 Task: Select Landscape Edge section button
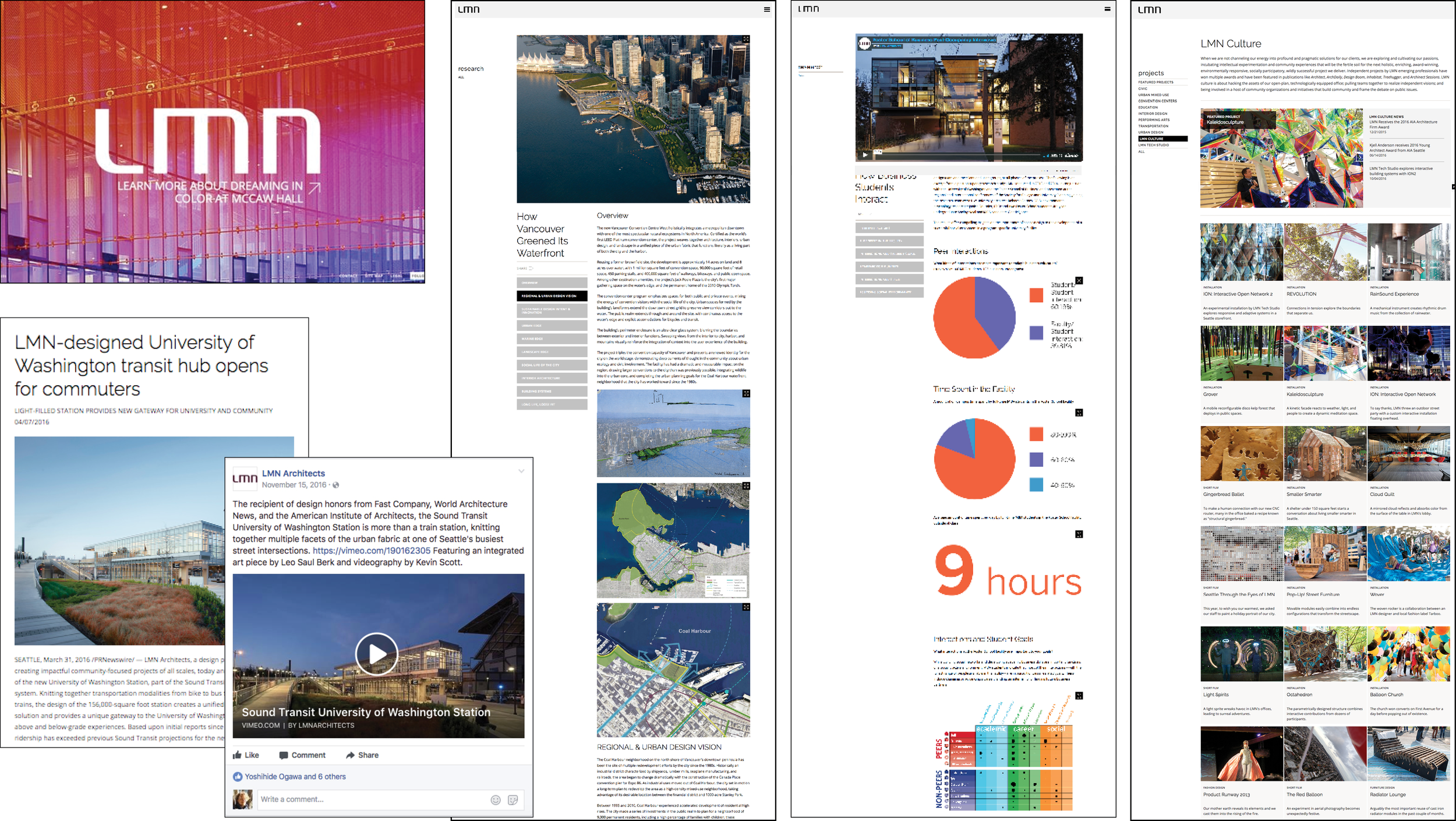[552, 352]
